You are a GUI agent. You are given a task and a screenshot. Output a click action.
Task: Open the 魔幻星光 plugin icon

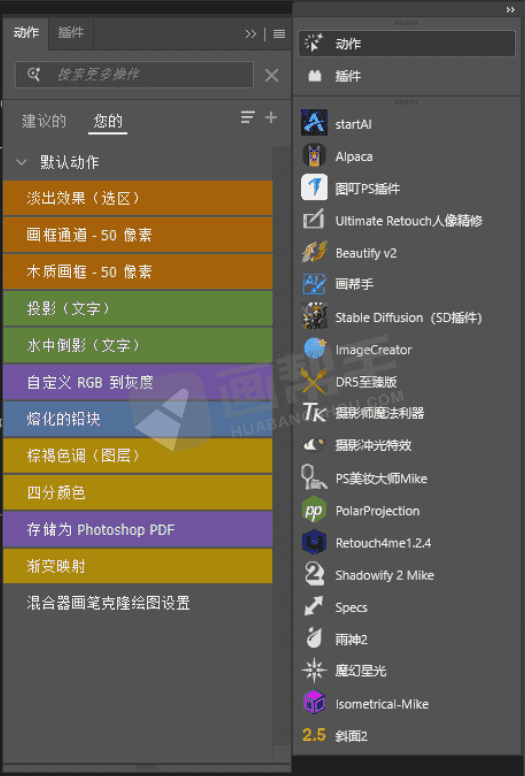pyautogui.click(x=314, y=671)
